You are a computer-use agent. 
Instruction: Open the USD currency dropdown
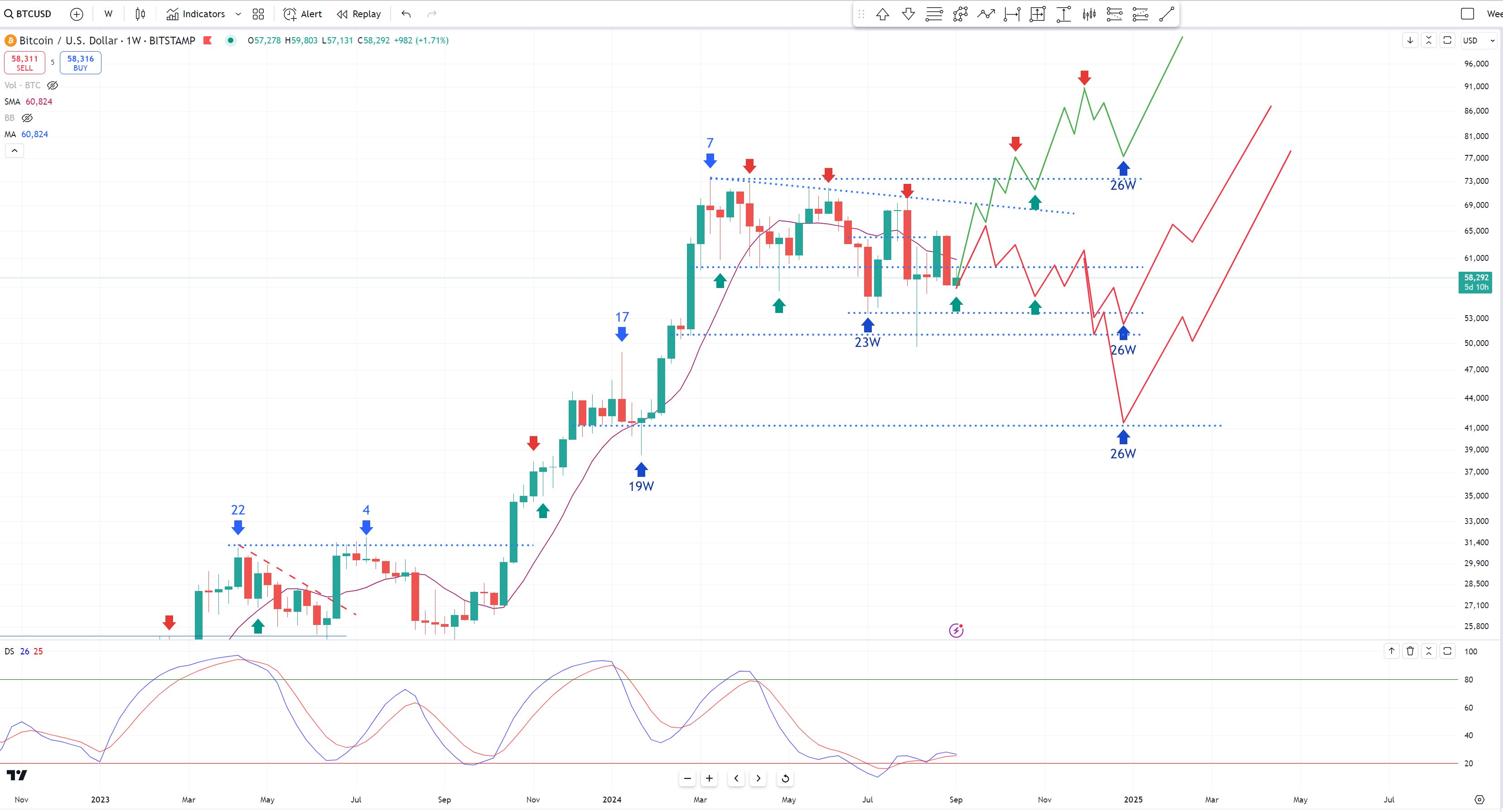coord(1479,40)
